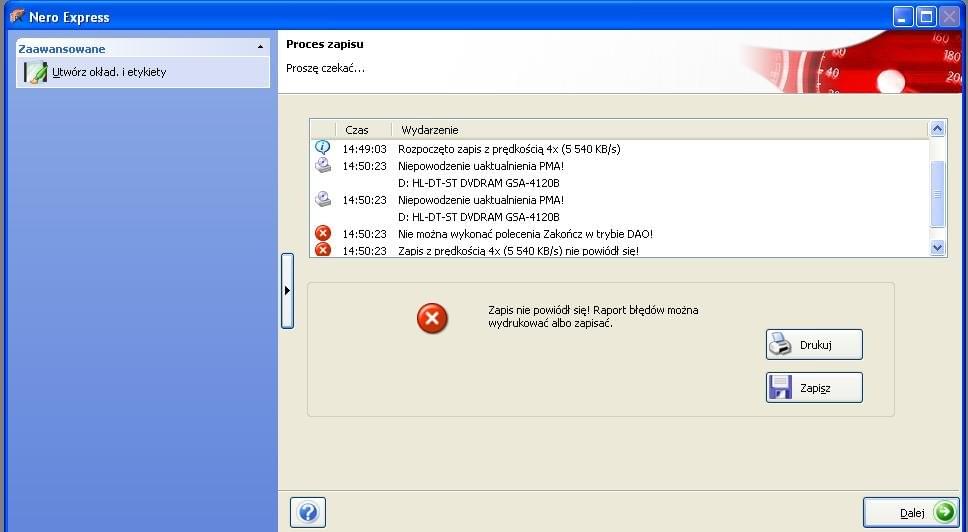This screenshot has width=968, height=532.
Task: Toggle the side panel with the black arrow handle
Action: click(x=287, y=290)
